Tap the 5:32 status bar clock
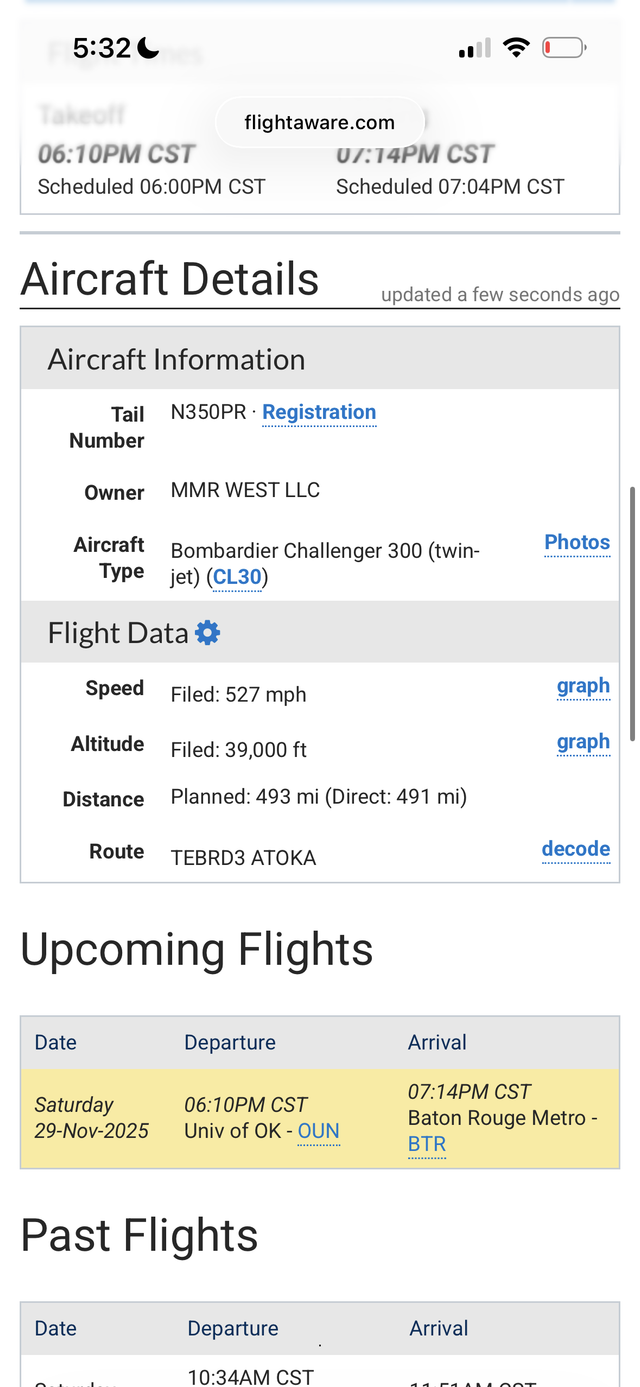 pyautogui.click(x=102, y=47)
